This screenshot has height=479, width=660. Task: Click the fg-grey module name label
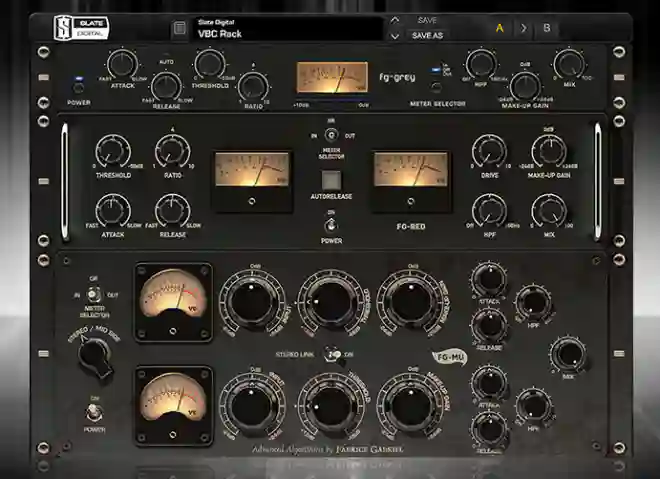397,77
